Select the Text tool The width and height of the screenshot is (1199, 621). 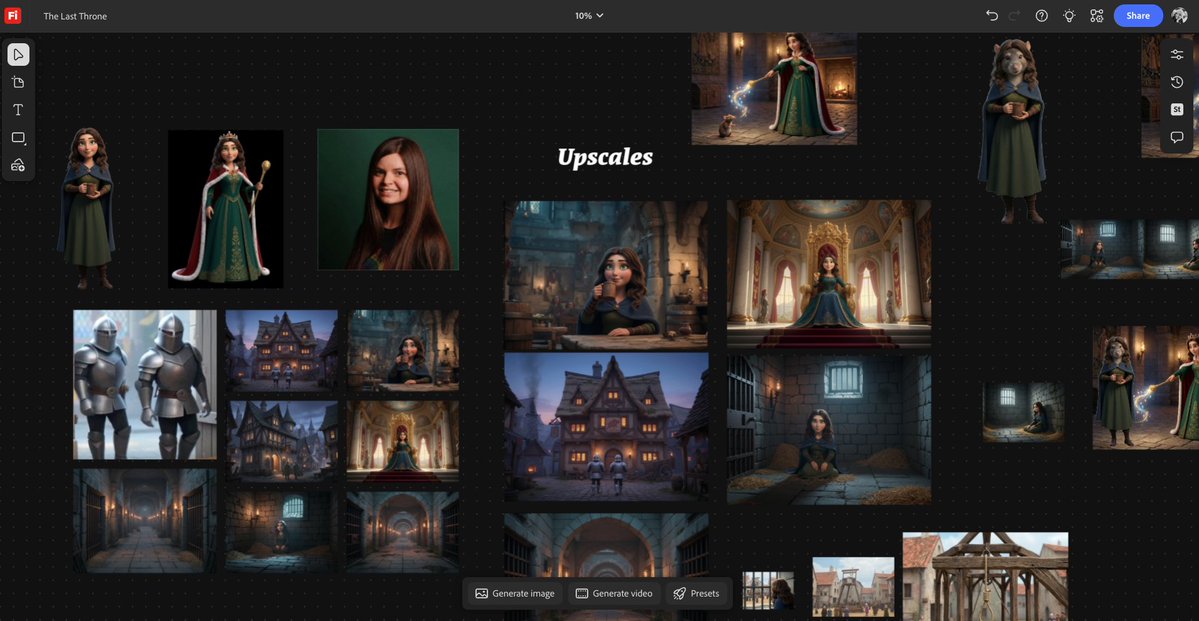point(16,108)
